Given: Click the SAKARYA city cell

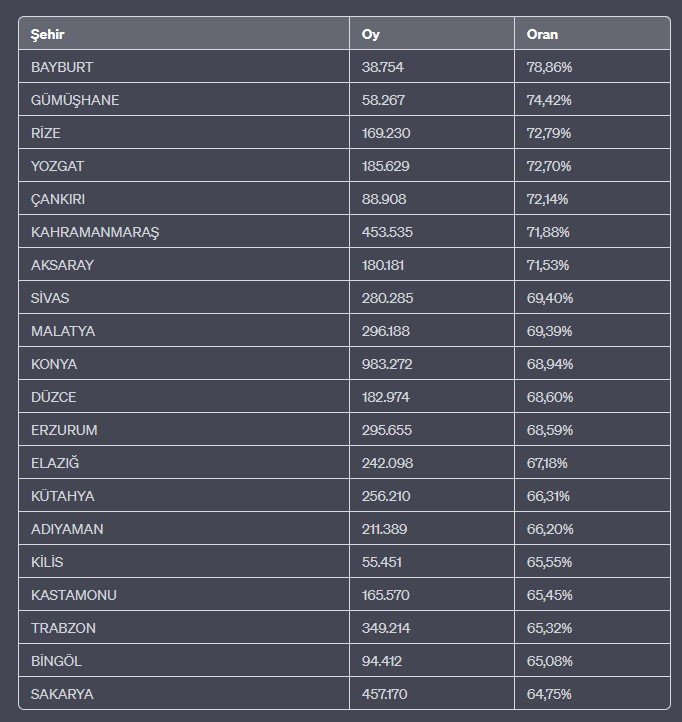Looking at the screenshot, I should (x=63, y=694).
